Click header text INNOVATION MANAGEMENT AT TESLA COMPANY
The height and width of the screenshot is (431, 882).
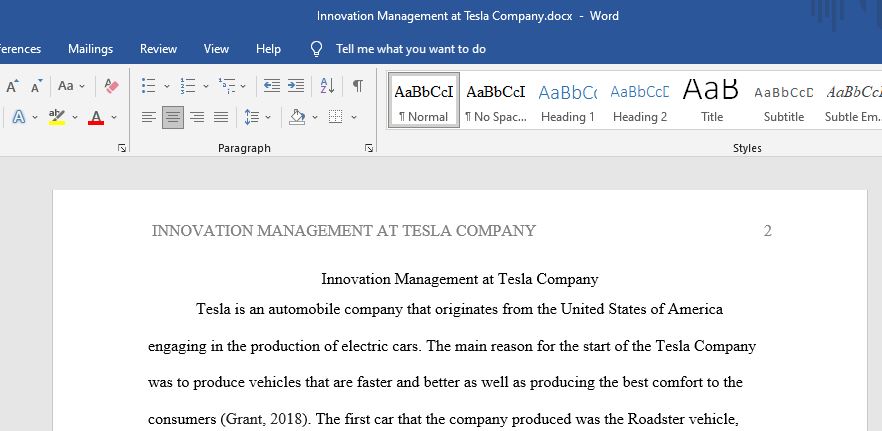pos(344,231)
